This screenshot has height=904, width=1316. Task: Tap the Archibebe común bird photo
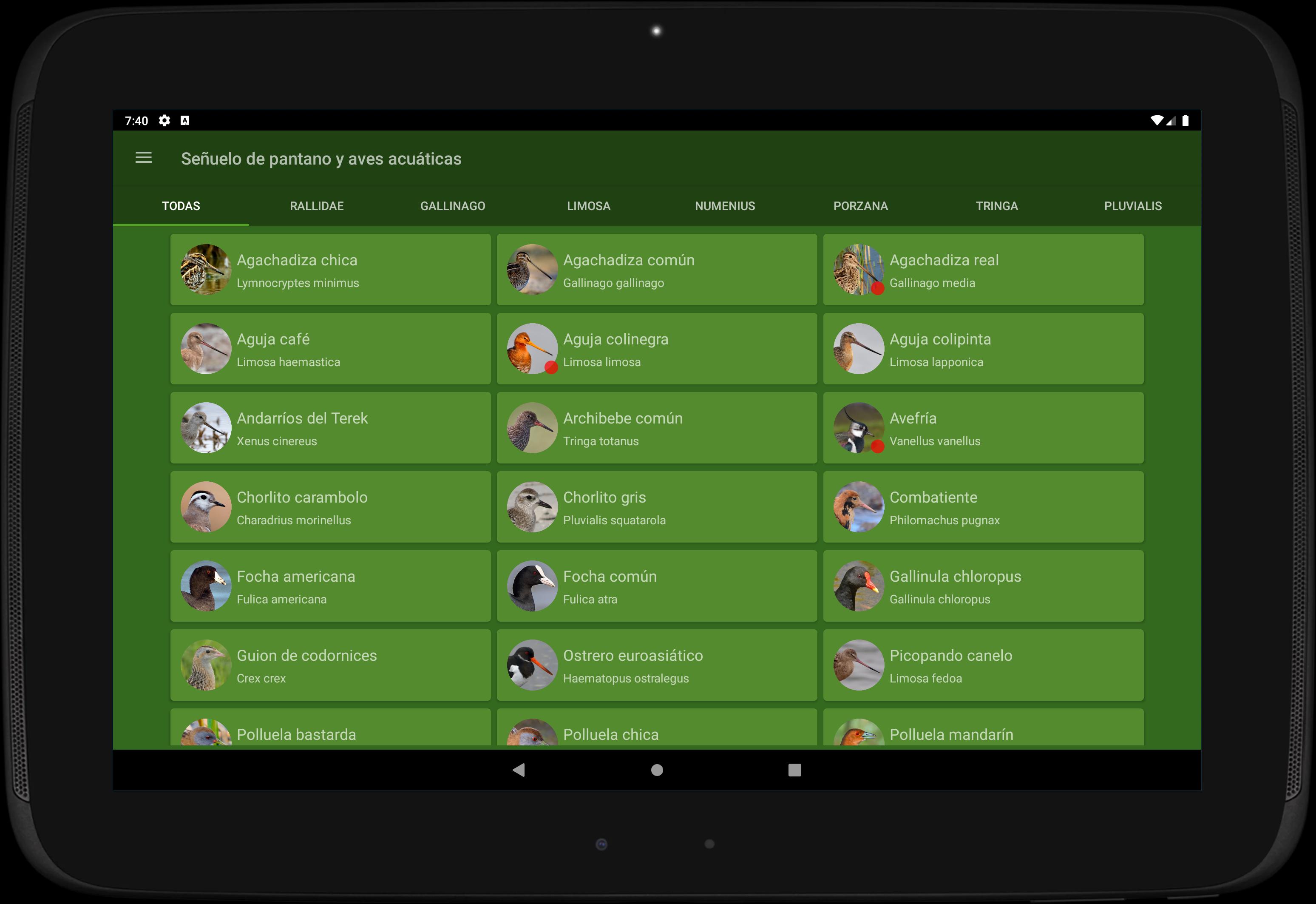pos(532,428)
